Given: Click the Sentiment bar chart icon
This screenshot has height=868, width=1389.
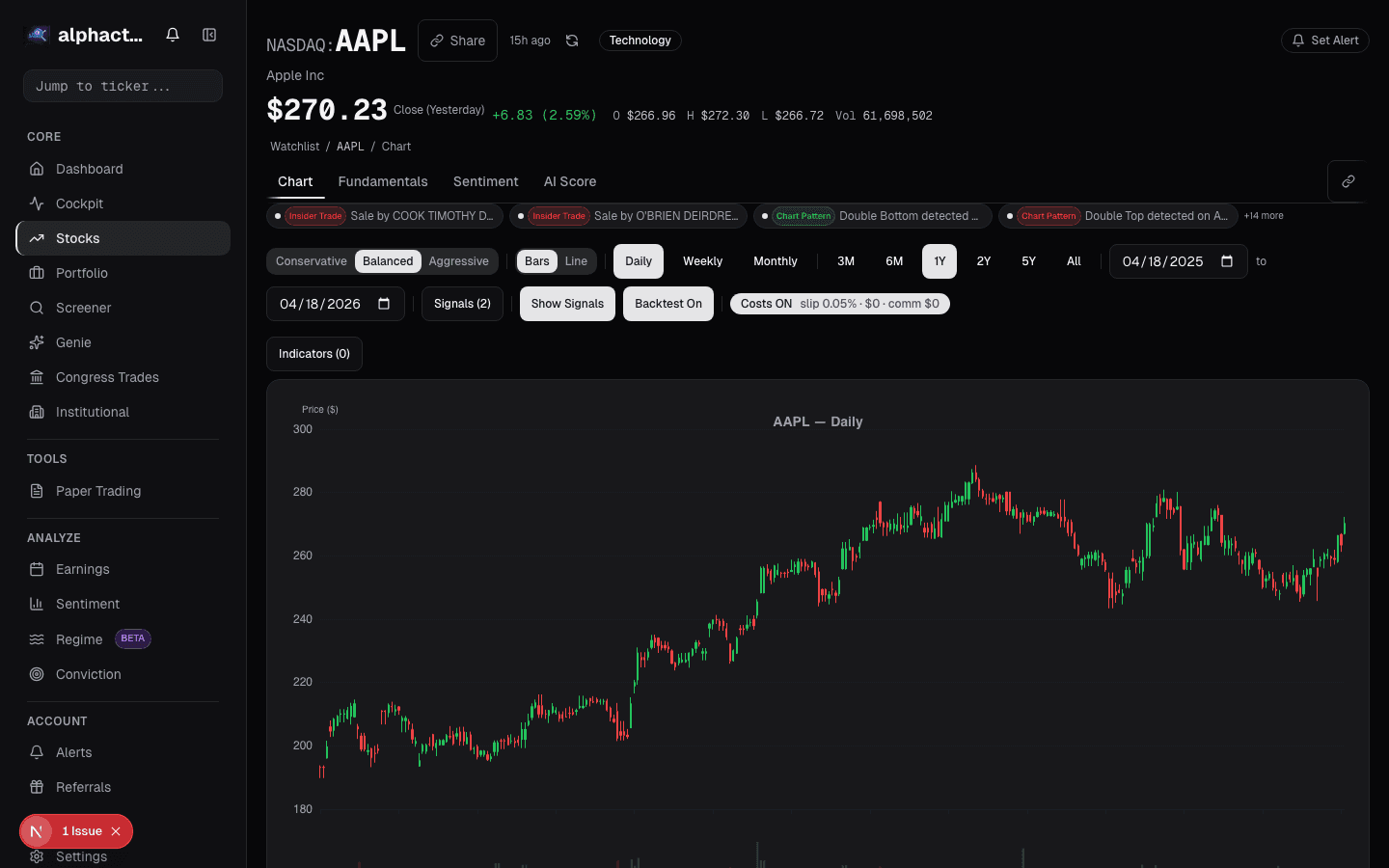Looking at the screenshot, I should [37, 604].
